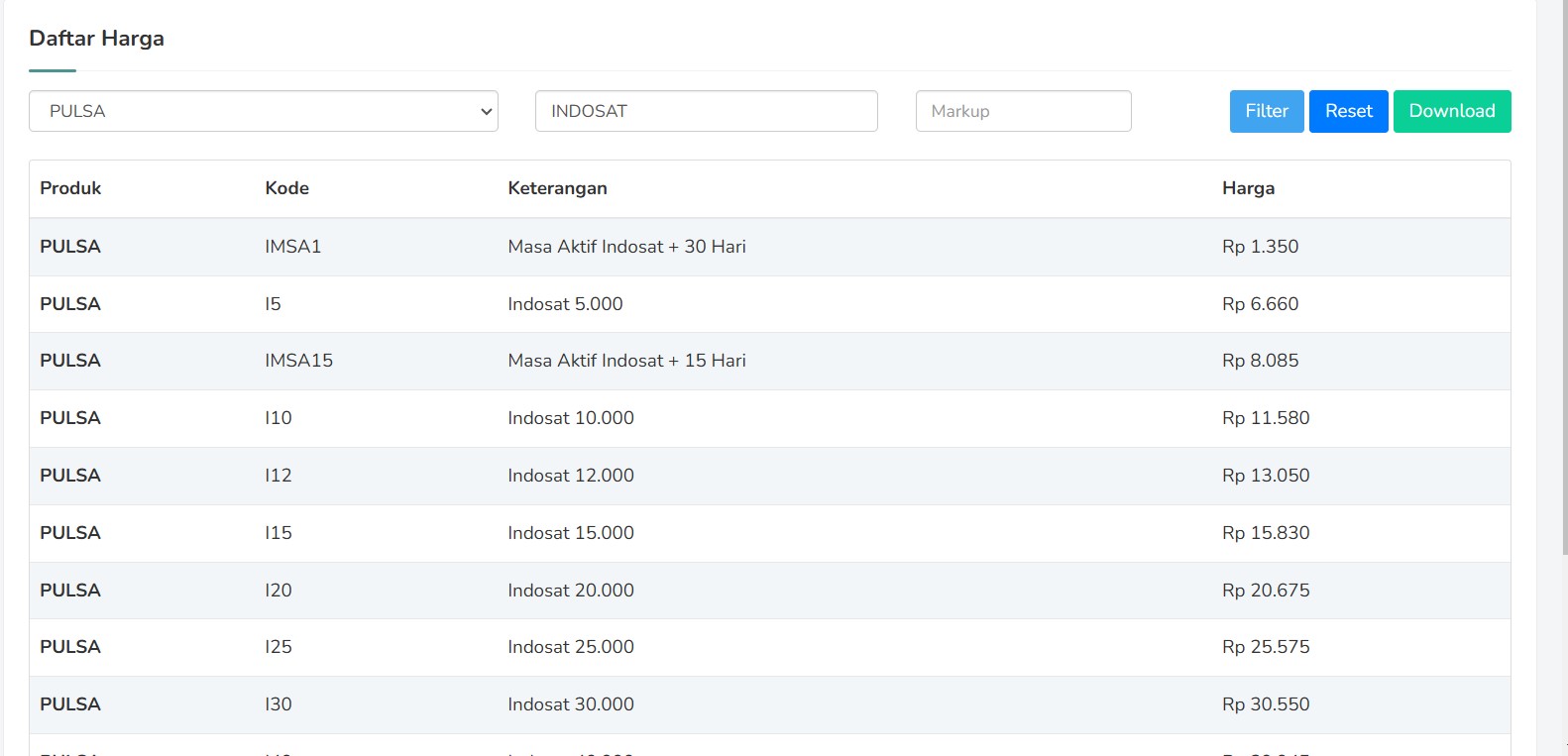Select the I25 product code
Image resolution: width=1568 pixels, height=756 pixels.
278,647
